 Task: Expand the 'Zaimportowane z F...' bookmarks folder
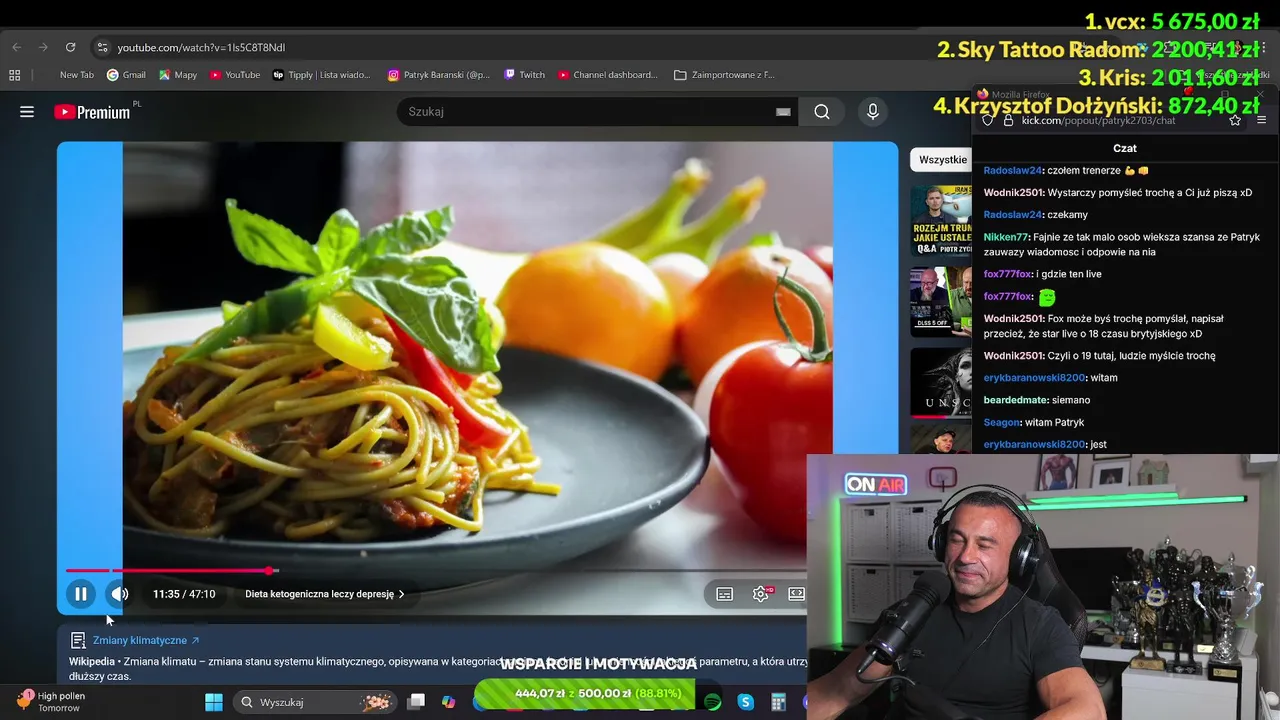[x=725, y=75]
